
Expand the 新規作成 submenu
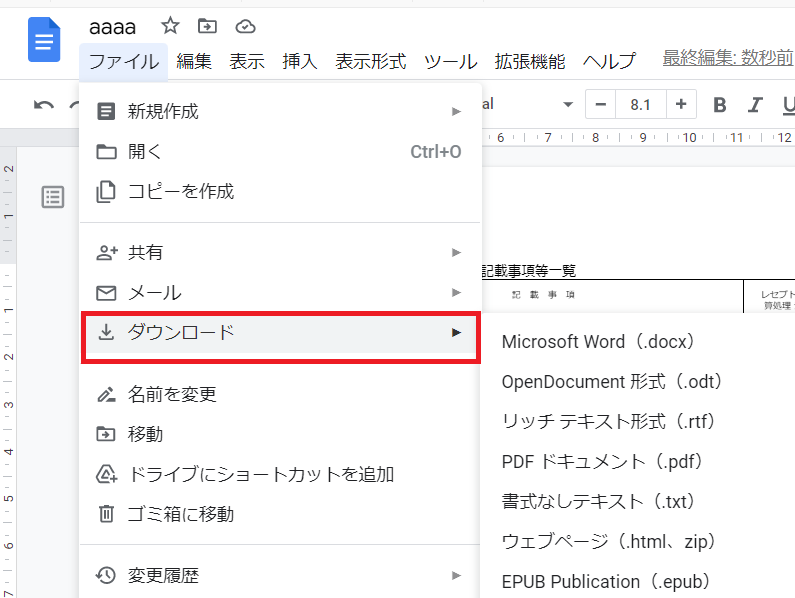pyautogui.click(x=280, y=111)
